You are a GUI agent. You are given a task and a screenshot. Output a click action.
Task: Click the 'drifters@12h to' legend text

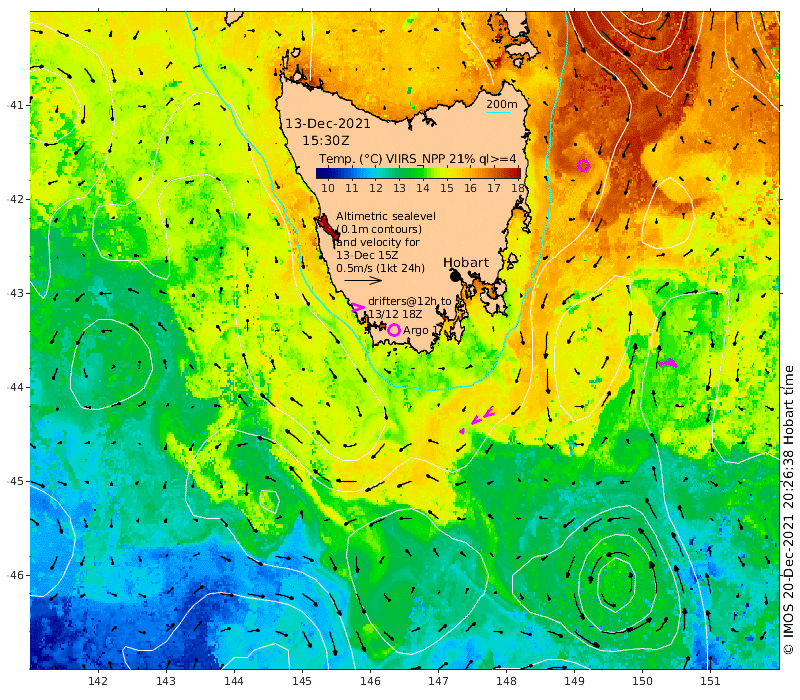point(410,301)
